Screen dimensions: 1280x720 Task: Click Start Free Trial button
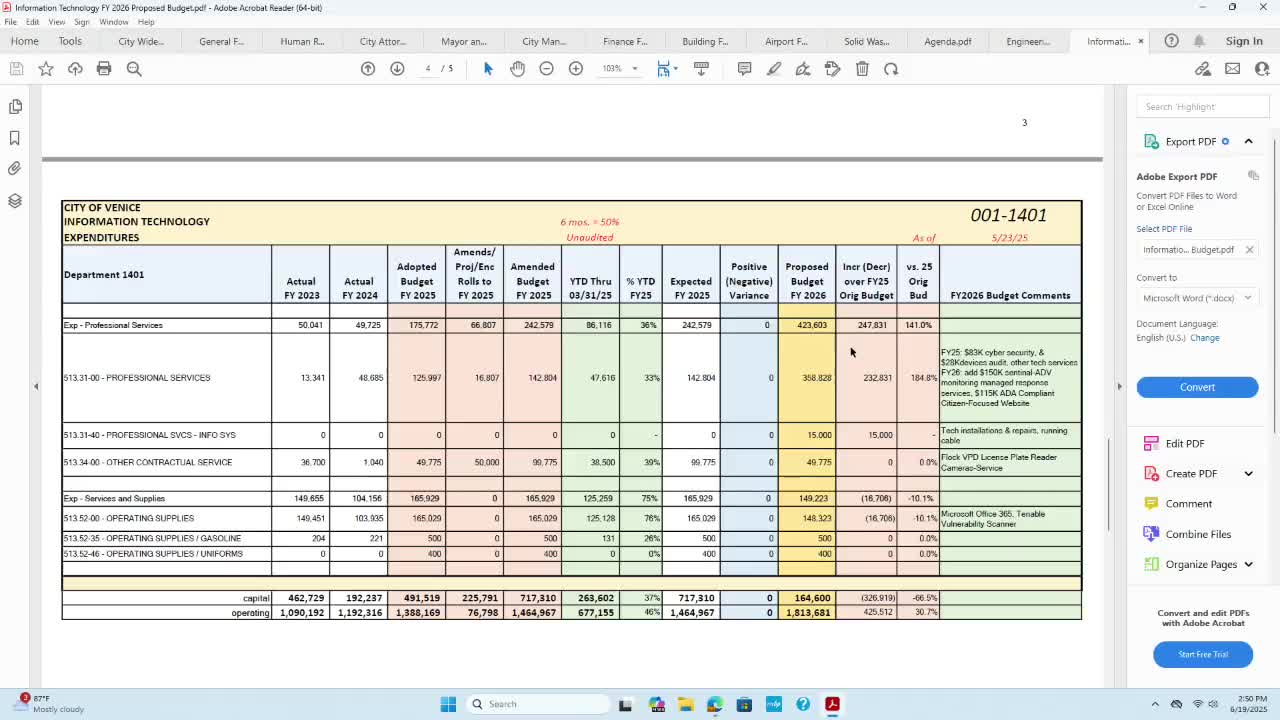pos(1203,654)
